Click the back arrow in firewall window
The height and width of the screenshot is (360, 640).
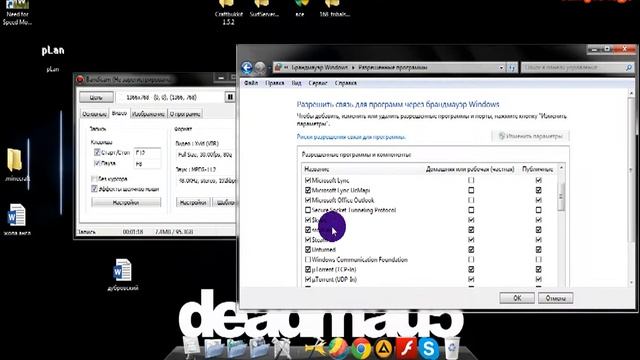(x=247, y=67)
